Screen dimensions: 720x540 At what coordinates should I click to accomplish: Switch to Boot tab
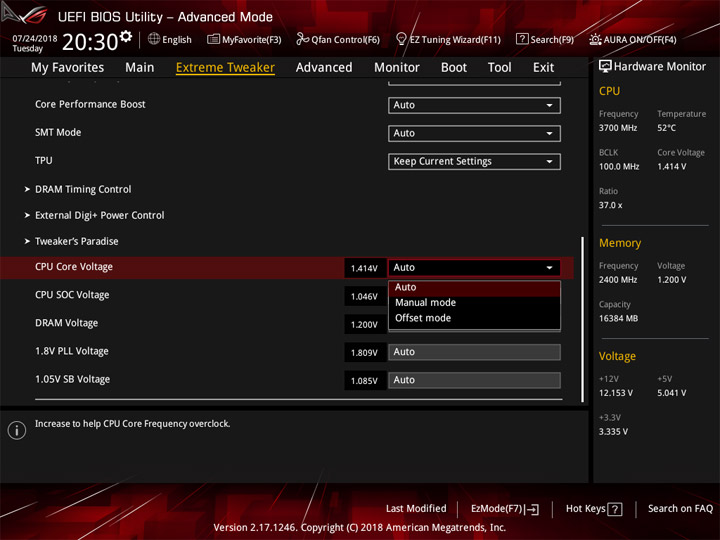pos(454,68)
